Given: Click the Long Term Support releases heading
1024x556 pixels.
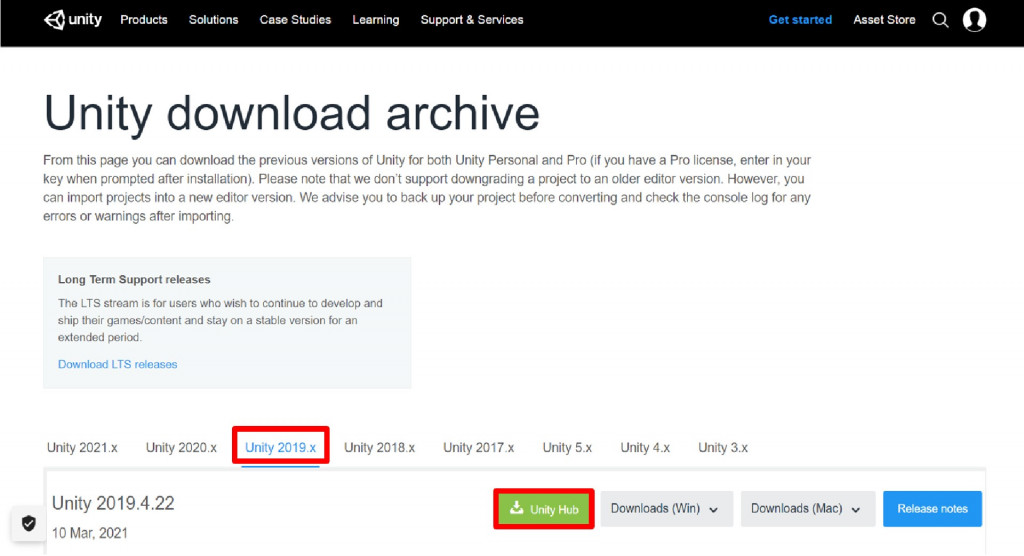Looking at the screenshot, I should (x=134, y=279).
